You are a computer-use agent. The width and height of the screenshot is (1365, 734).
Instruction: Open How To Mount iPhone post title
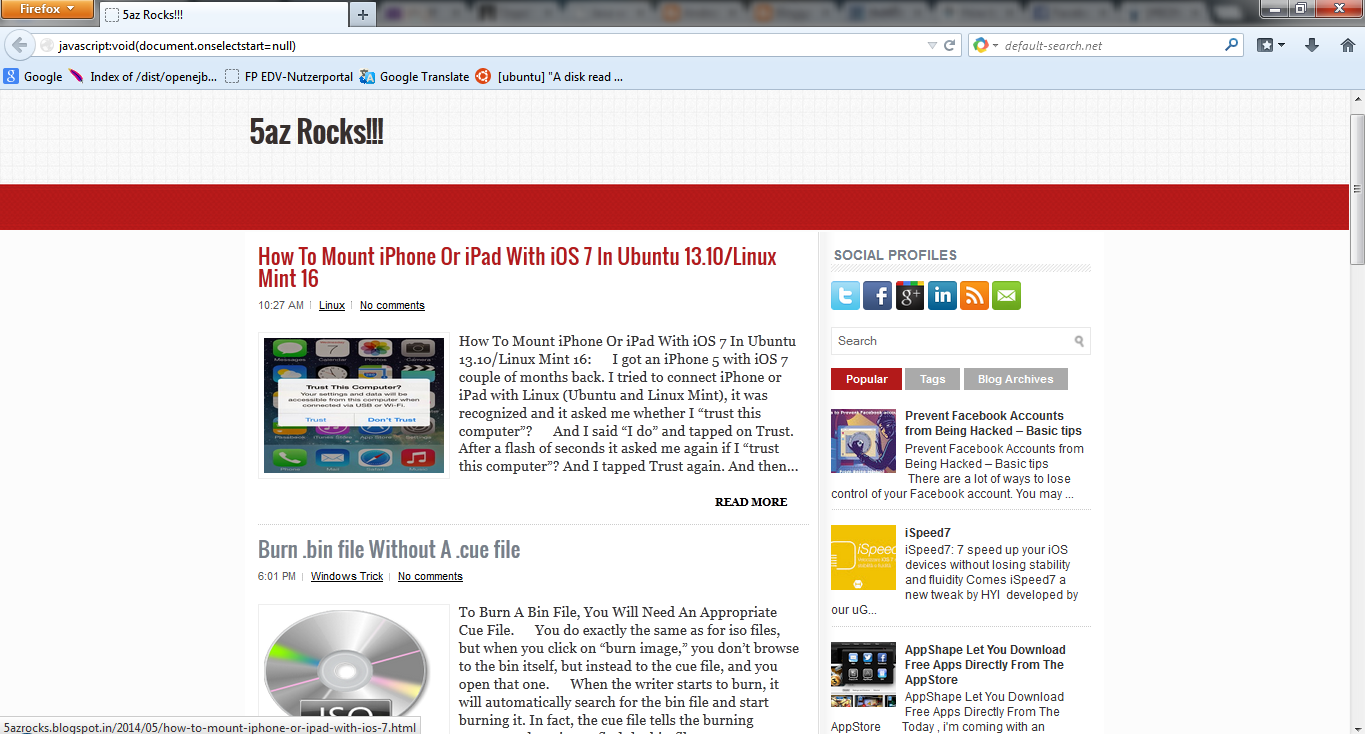pyautogui.click(x=517, y=266)
